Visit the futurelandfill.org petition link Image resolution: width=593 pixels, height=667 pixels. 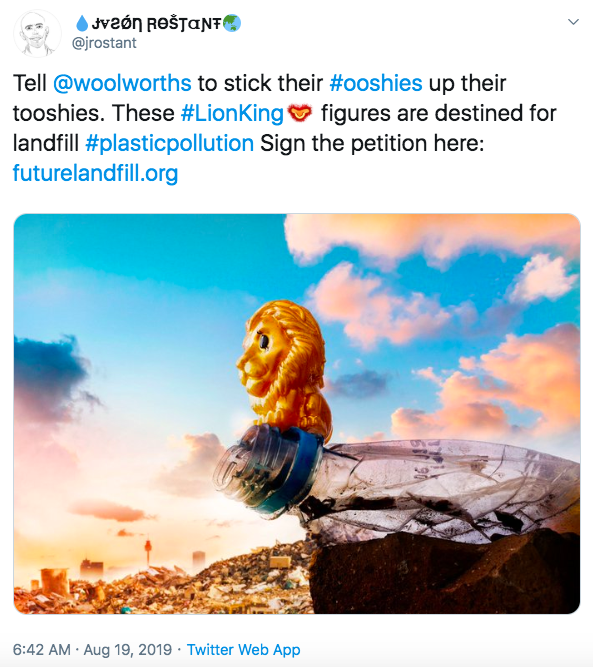95,173
